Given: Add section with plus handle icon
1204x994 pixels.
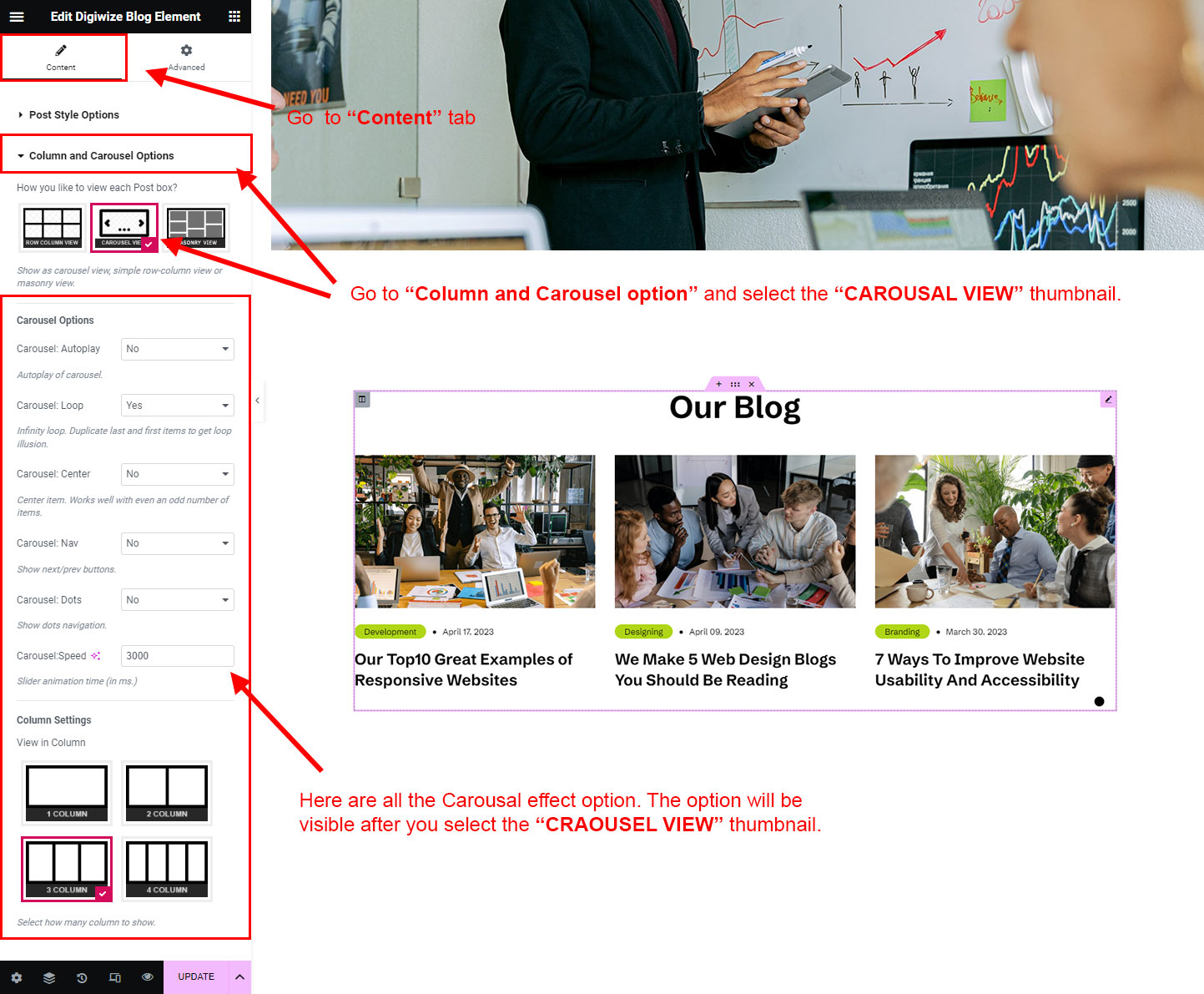Looking at the screenshot, I should pyautogui.click(x=719, y=384).
